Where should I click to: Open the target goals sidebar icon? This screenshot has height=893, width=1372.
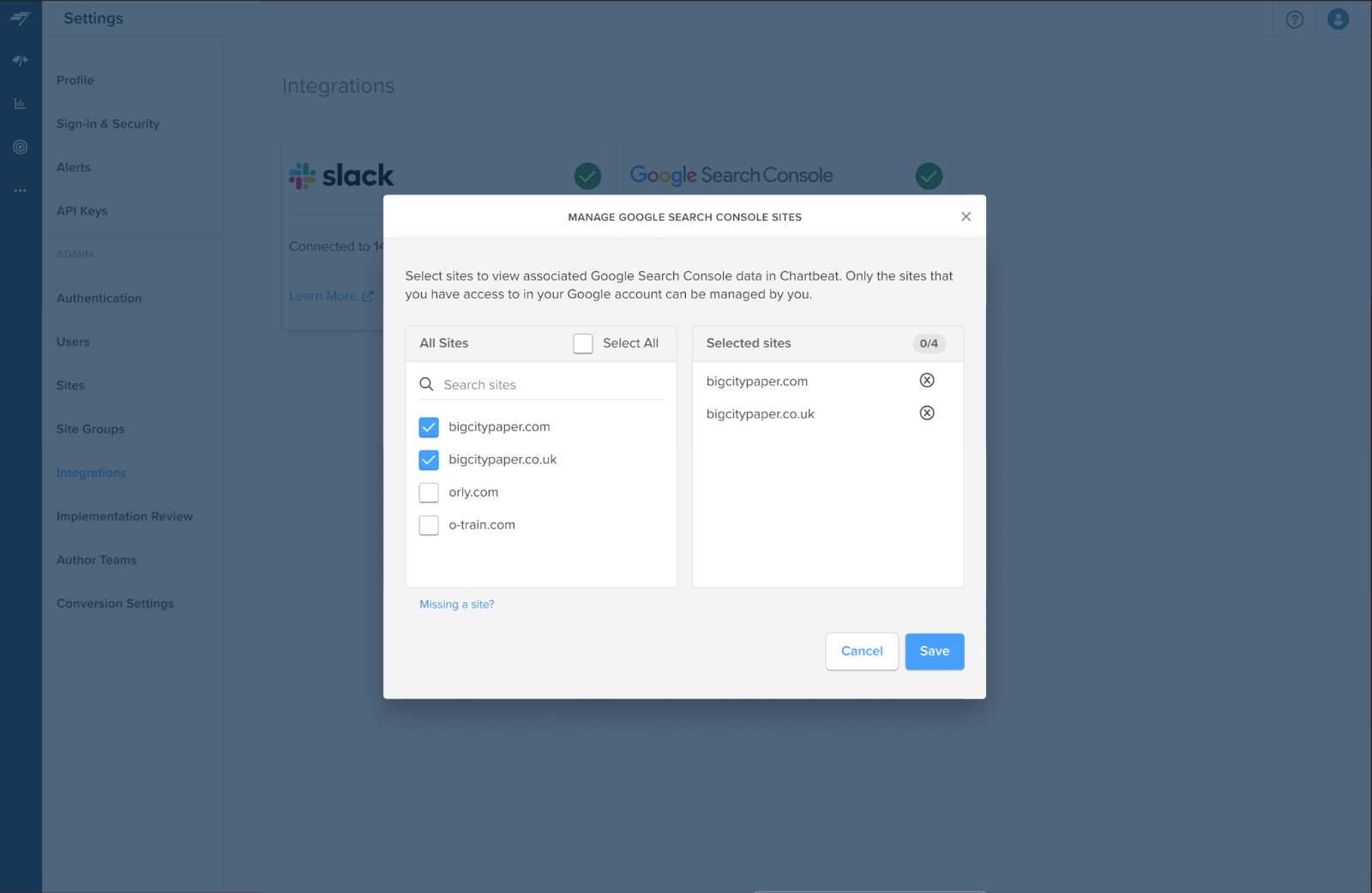click(x=21, y=147)
